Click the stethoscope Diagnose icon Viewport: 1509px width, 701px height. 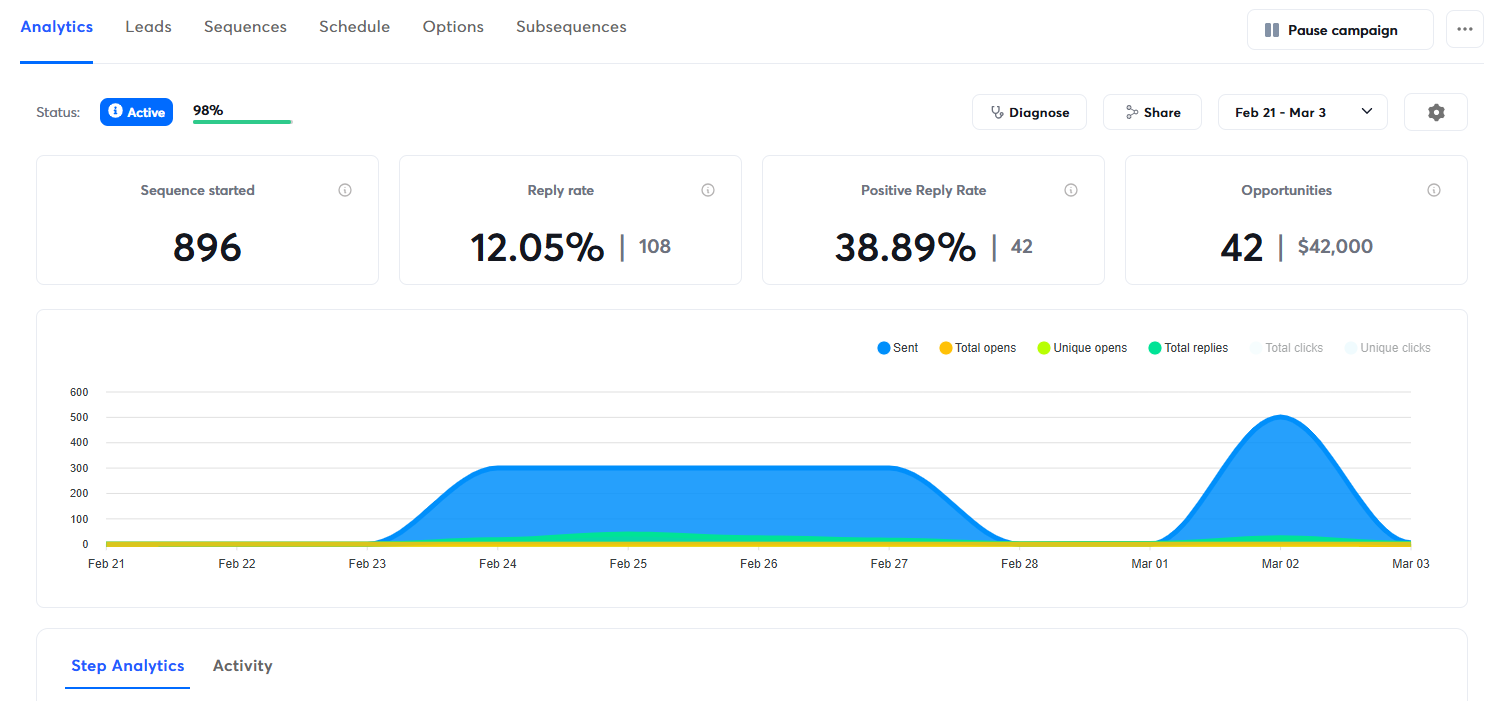tap(996, 113)
